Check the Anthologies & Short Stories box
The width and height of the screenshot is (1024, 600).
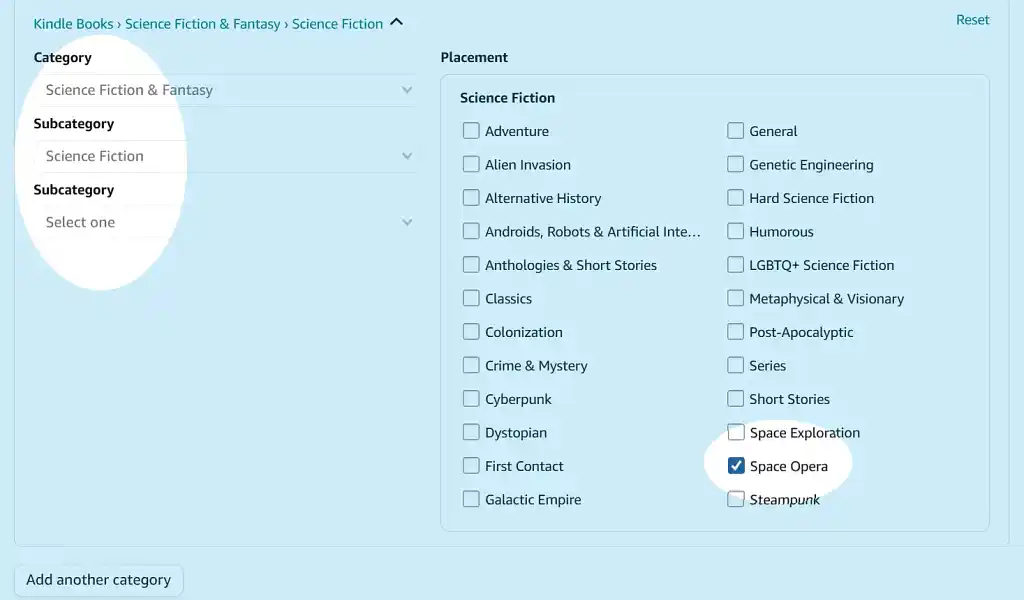click(471, 264)
